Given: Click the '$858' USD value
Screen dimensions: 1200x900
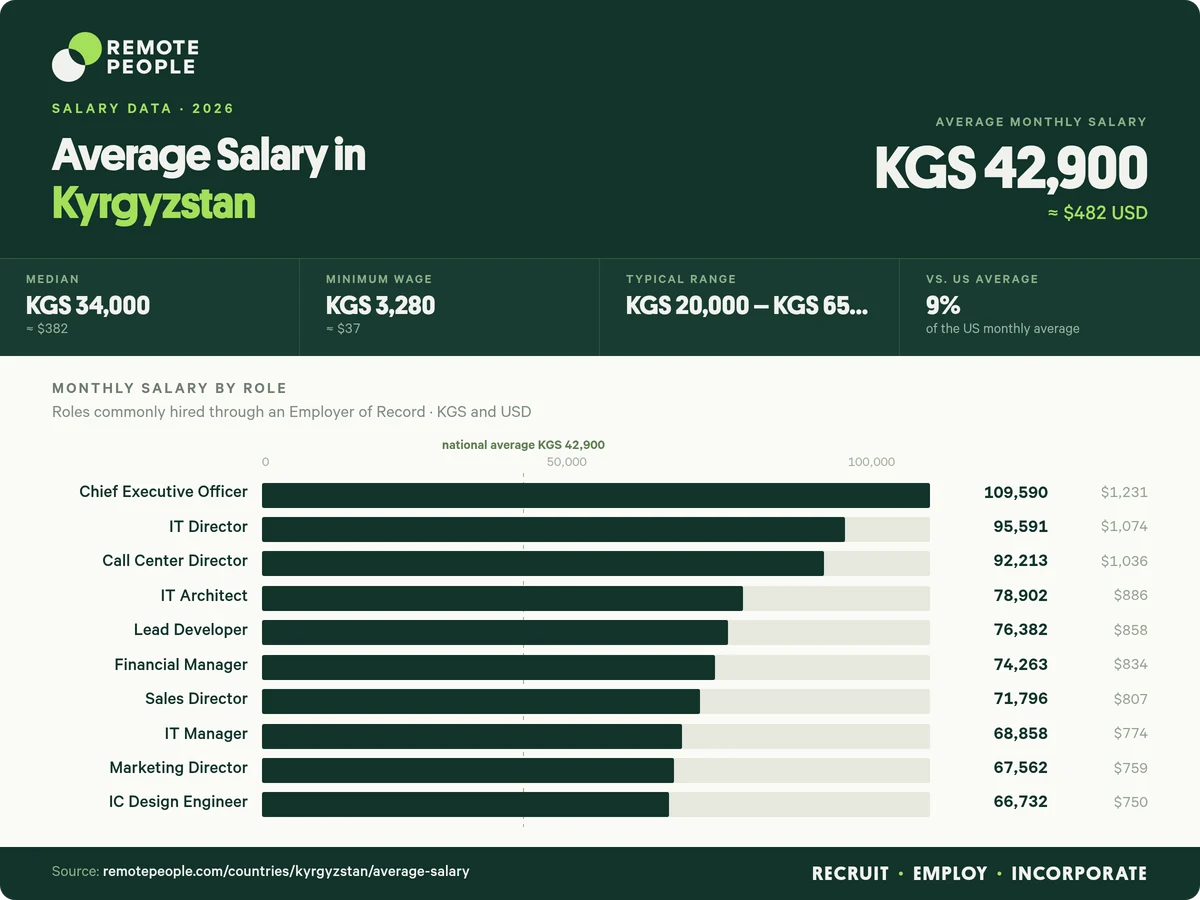Looking at the screenshot, I should point(1130,630).
